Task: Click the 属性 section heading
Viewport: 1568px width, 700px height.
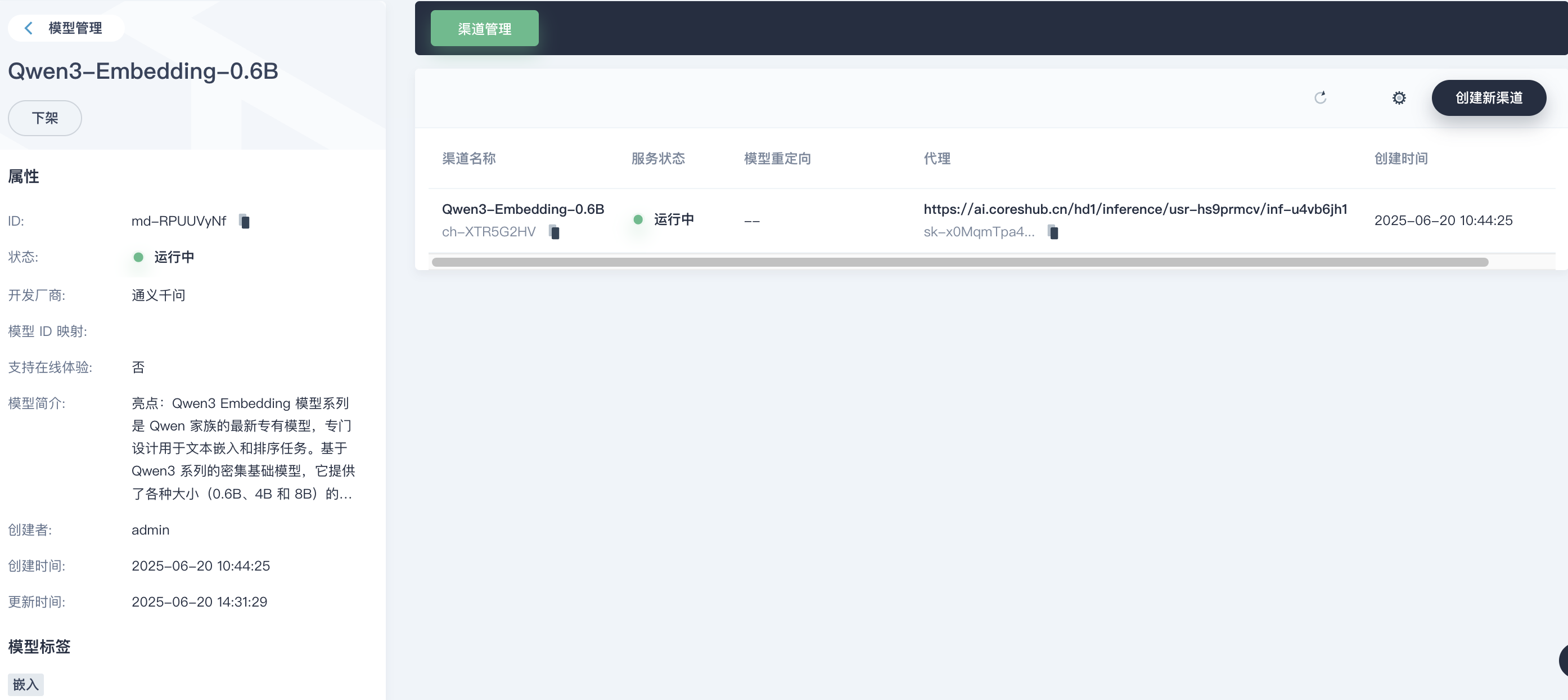Action: point(23,176)
